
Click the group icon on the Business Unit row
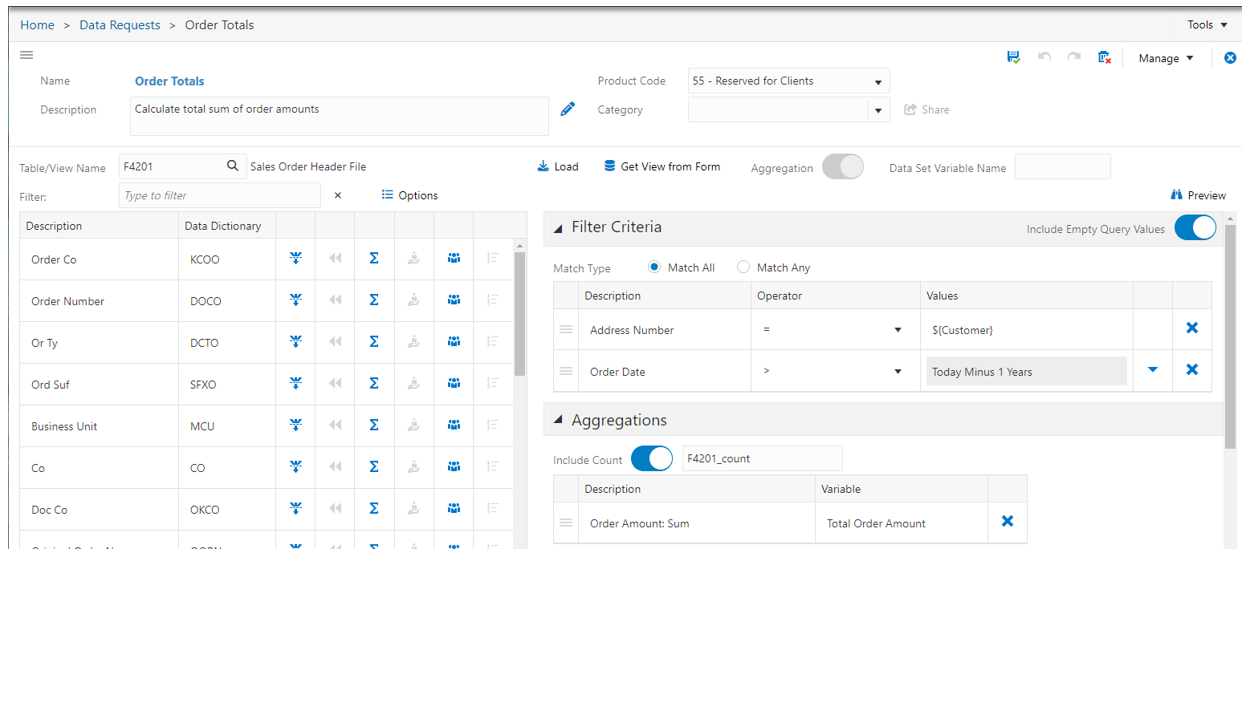click(453, 425)
